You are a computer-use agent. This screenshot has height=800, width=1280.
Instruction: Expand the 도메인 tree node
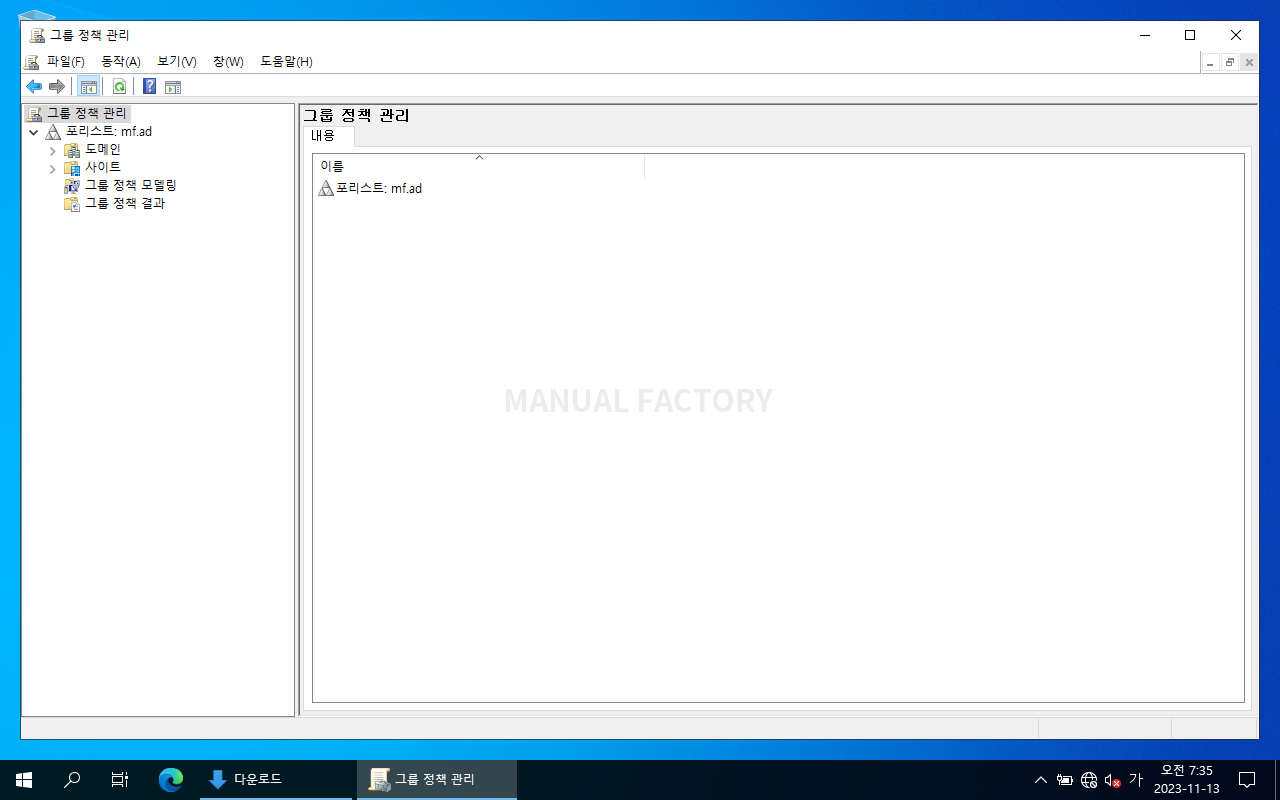[x=53, y=150]
